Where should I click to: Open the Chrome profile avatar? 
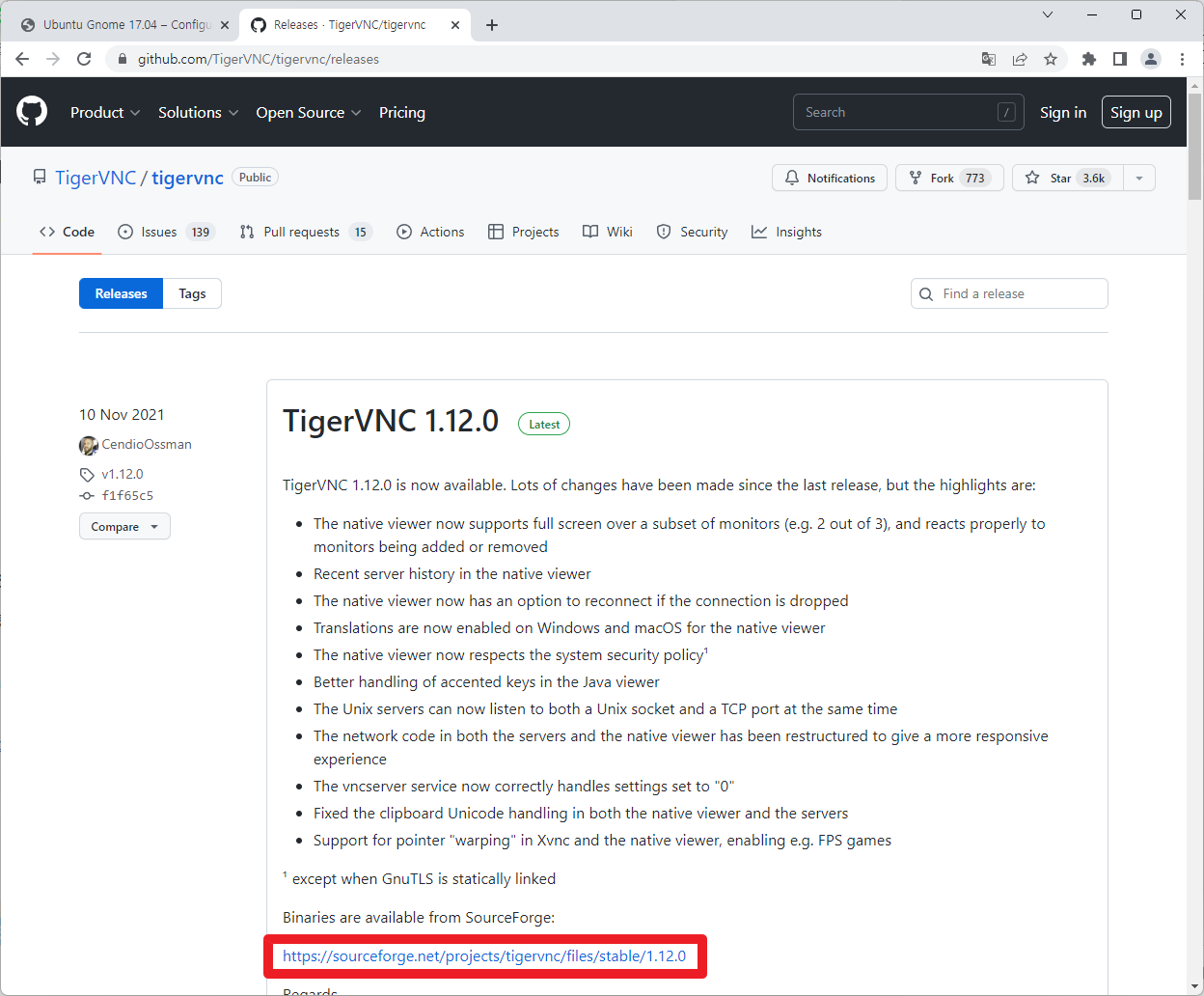click(x=1151, y=59)
